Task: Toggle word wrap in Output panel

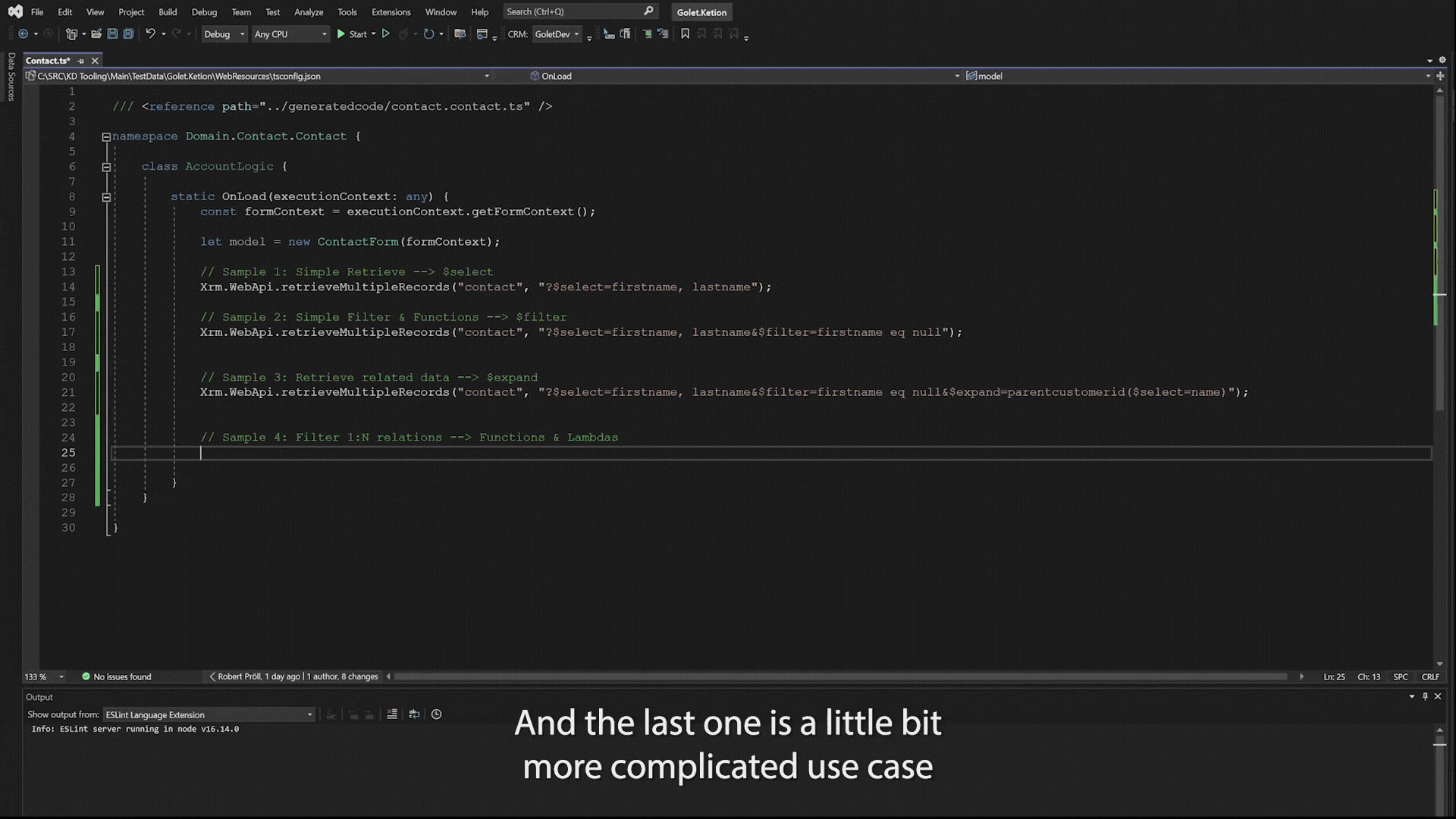Action: click(x=414, y=714)
